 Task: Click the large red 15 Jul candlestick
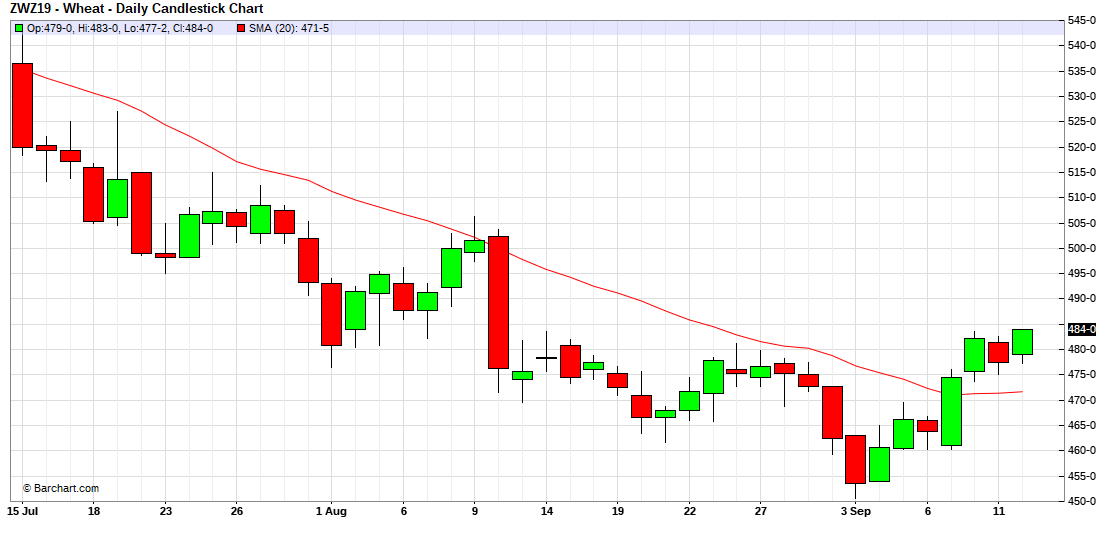pyautogui.click(x=23, y=105)
